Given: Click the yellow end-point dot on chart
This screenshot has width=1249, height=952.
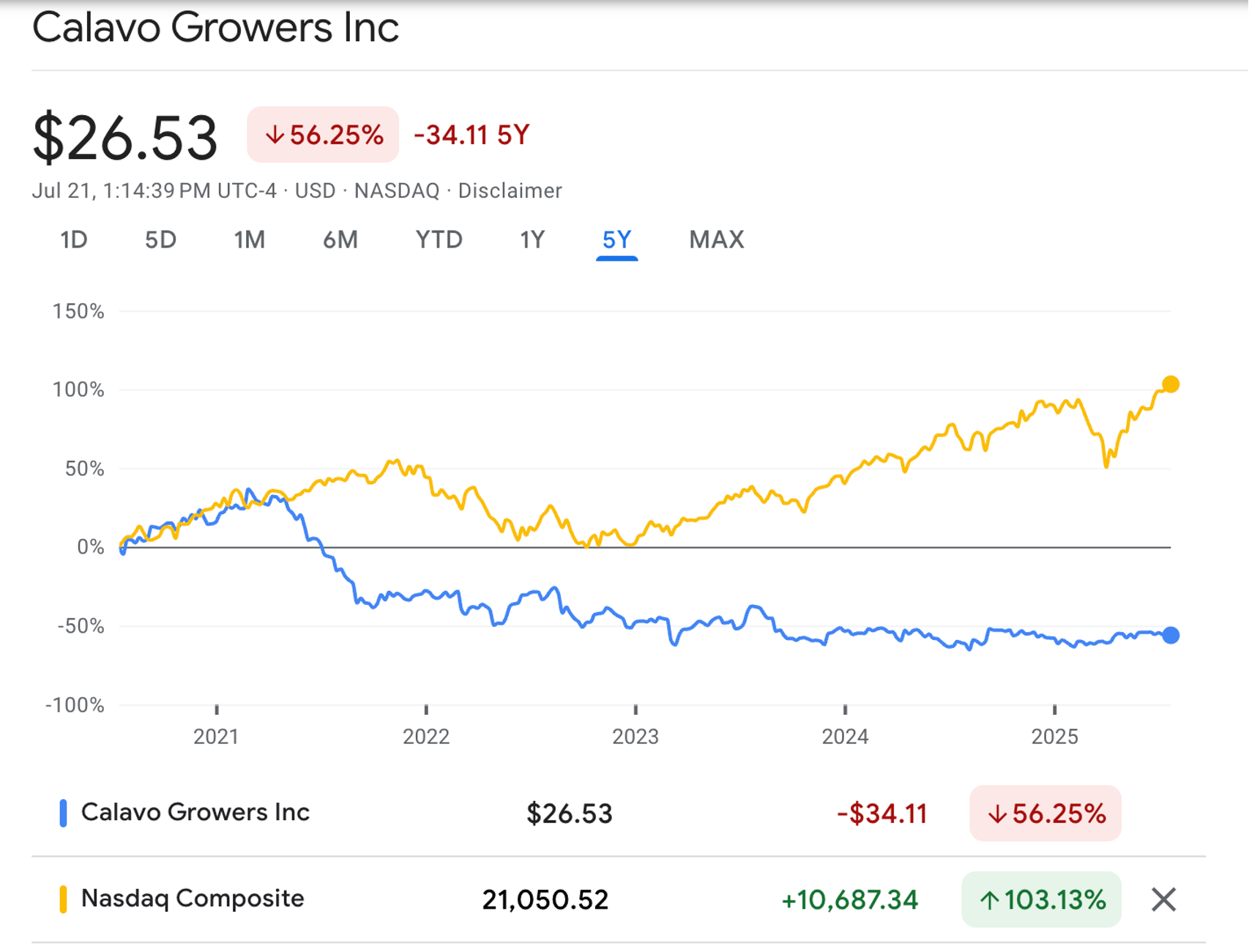Looking at the screenshot, I should [1171, 384].
